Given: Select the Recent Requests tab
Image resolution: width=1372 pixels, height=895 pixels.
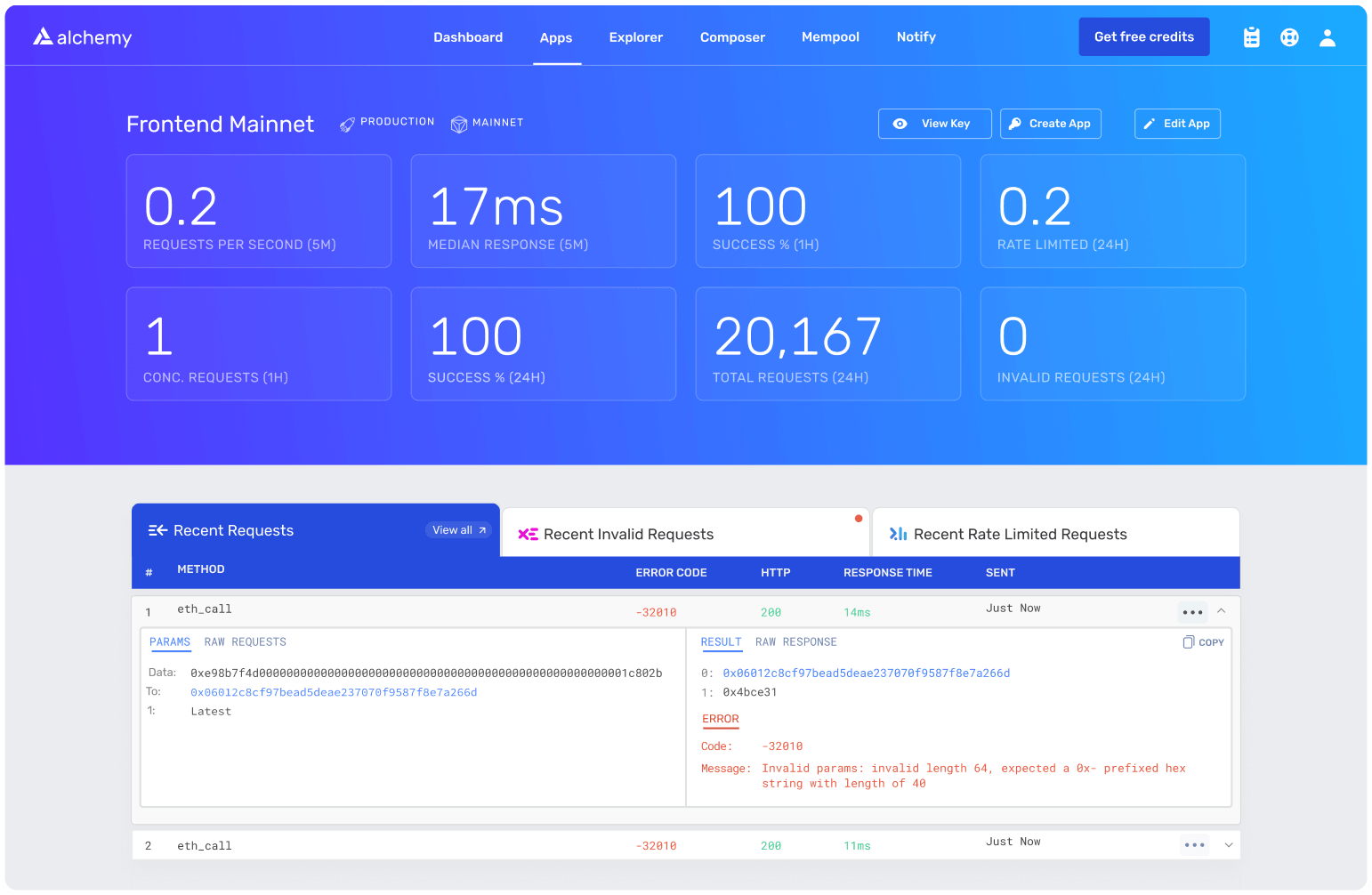Looking at the screenshot, I should [316, 530].
